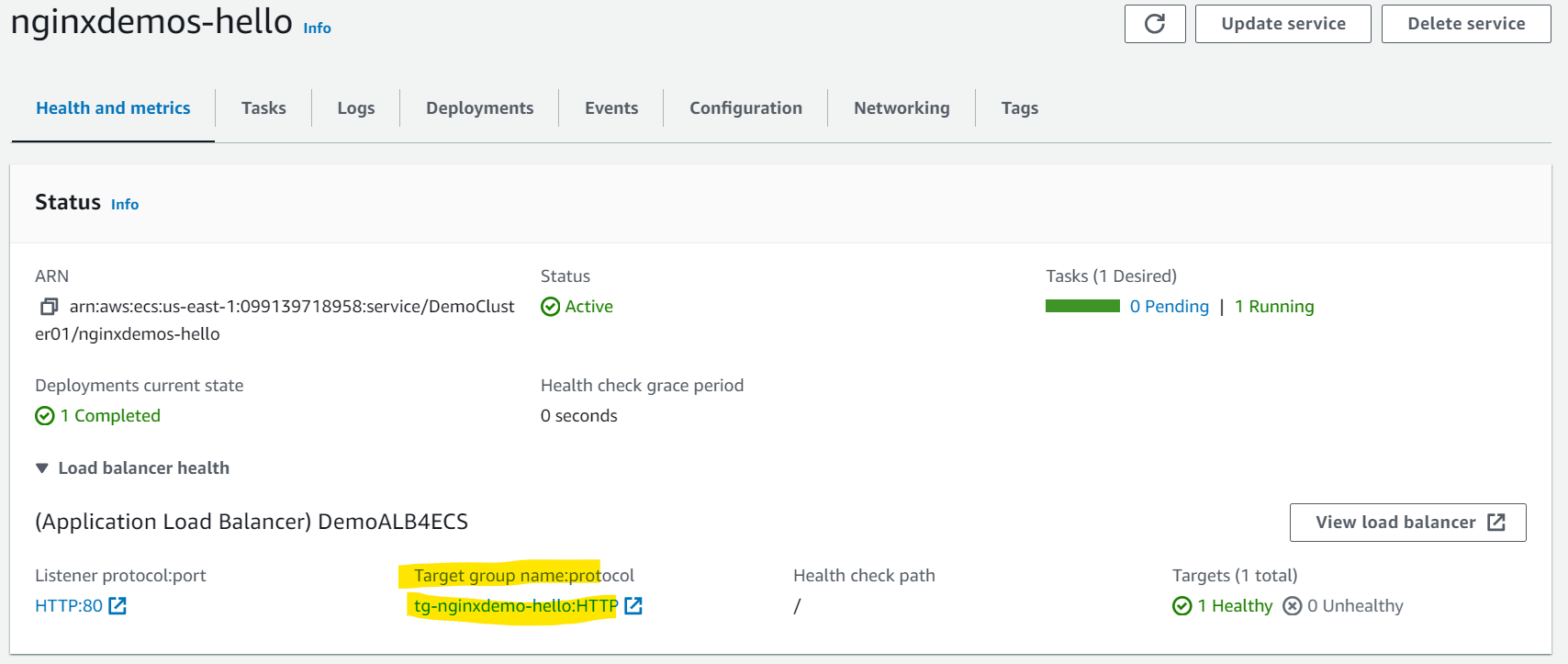The image size is (1568, 664).
Task: Click the Active status text
Action: coord(589,307)
